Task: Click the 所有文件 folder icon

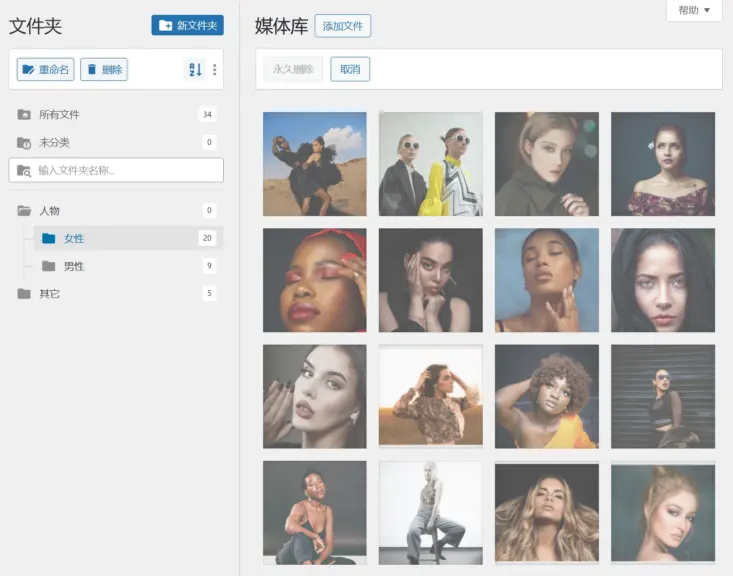Action: [x=24, y=115]
